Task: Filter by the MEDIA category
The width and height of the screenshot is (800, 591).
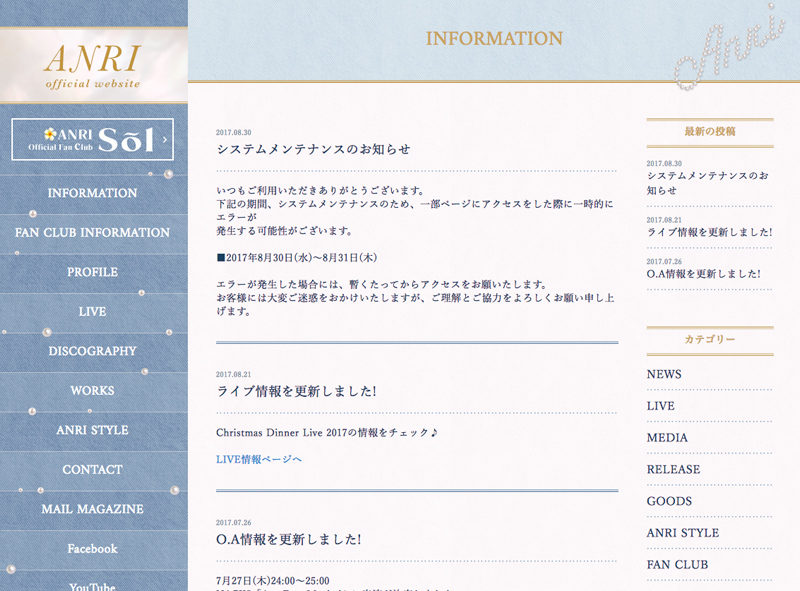Action: (x=667, y=438)
